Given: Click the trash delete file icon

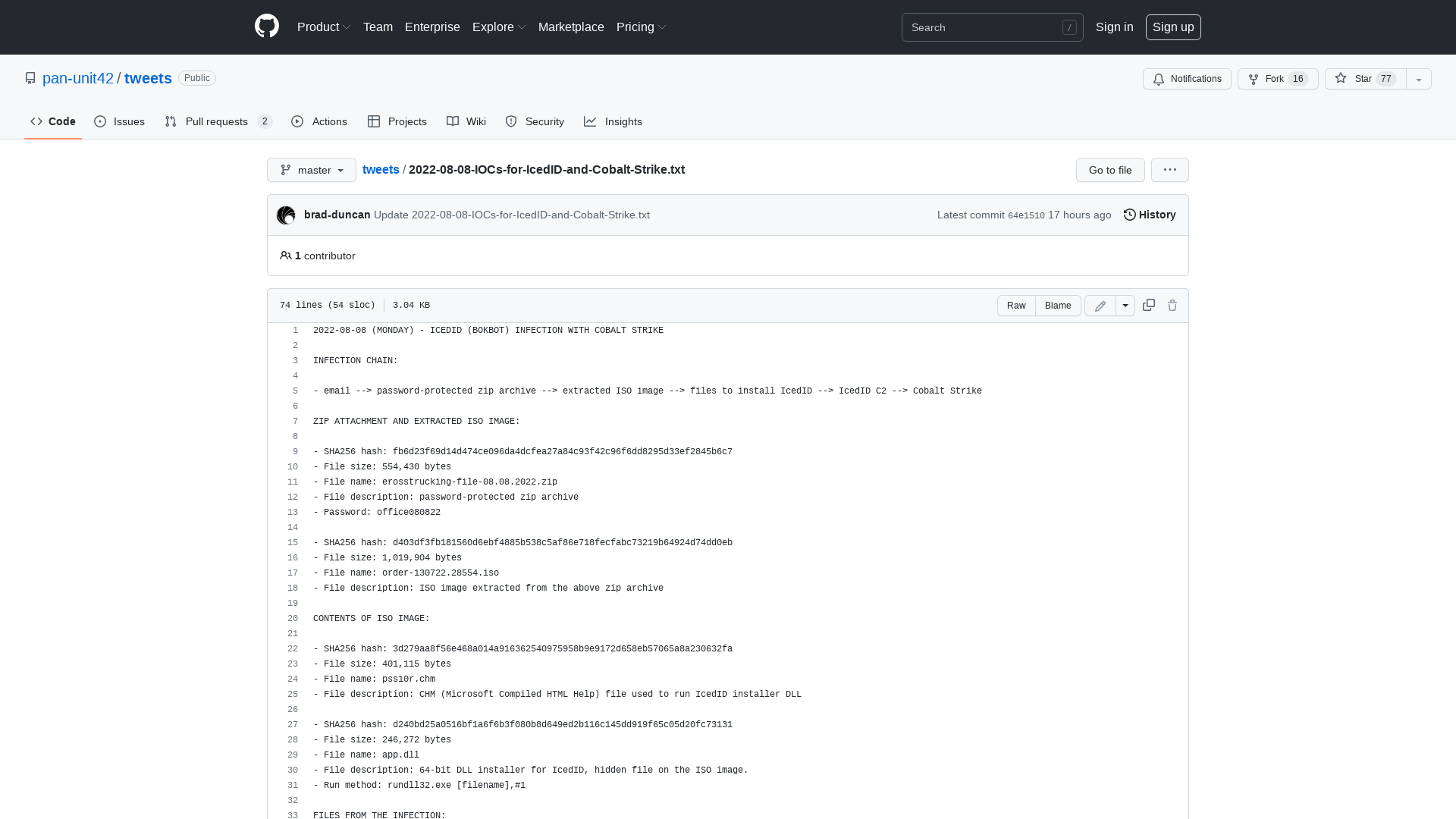Looking at the screenshot, I should (x=1172, y=305).
